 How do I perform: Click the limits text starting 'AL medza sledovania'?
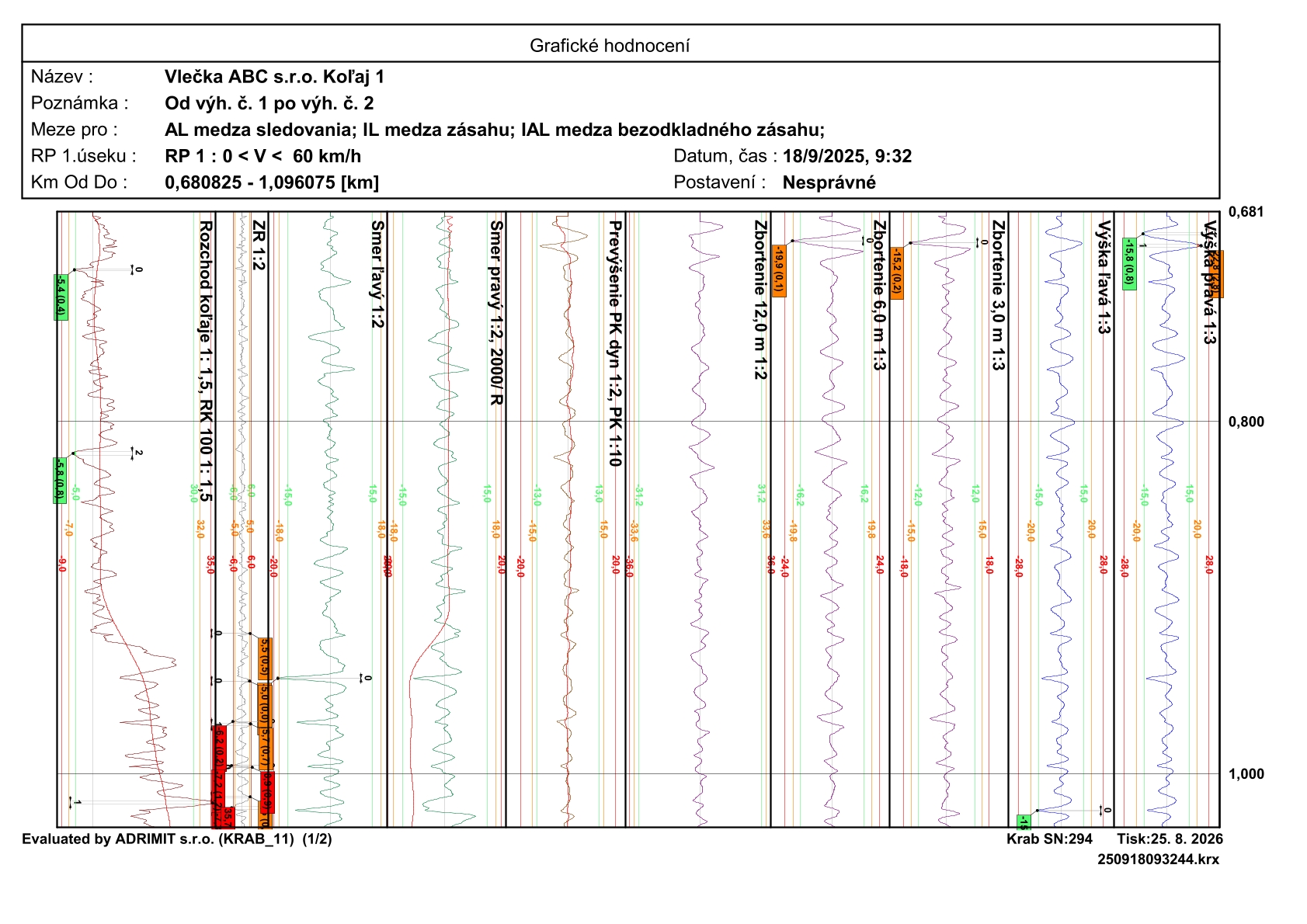[495, 130]
